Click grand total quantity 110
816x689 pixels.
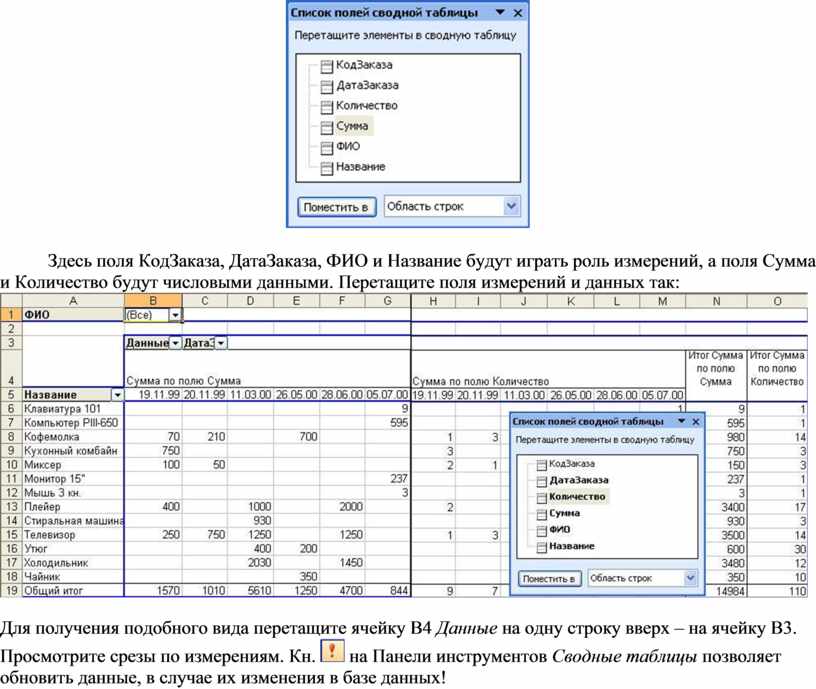(x=797, y=592)
